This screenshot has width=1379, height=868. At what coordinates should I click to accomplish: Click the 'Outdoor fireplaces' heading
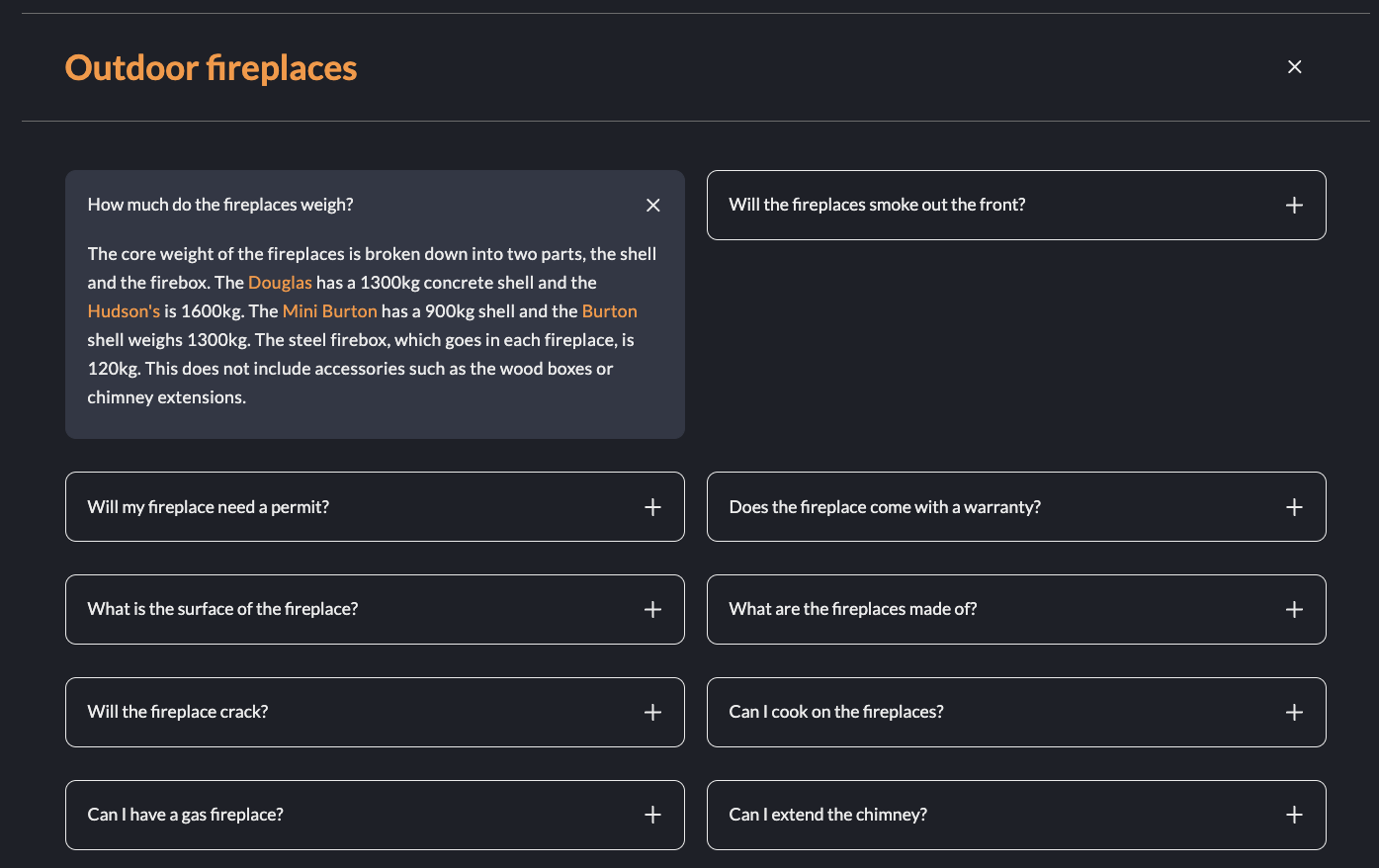click(x=212, y=68)
